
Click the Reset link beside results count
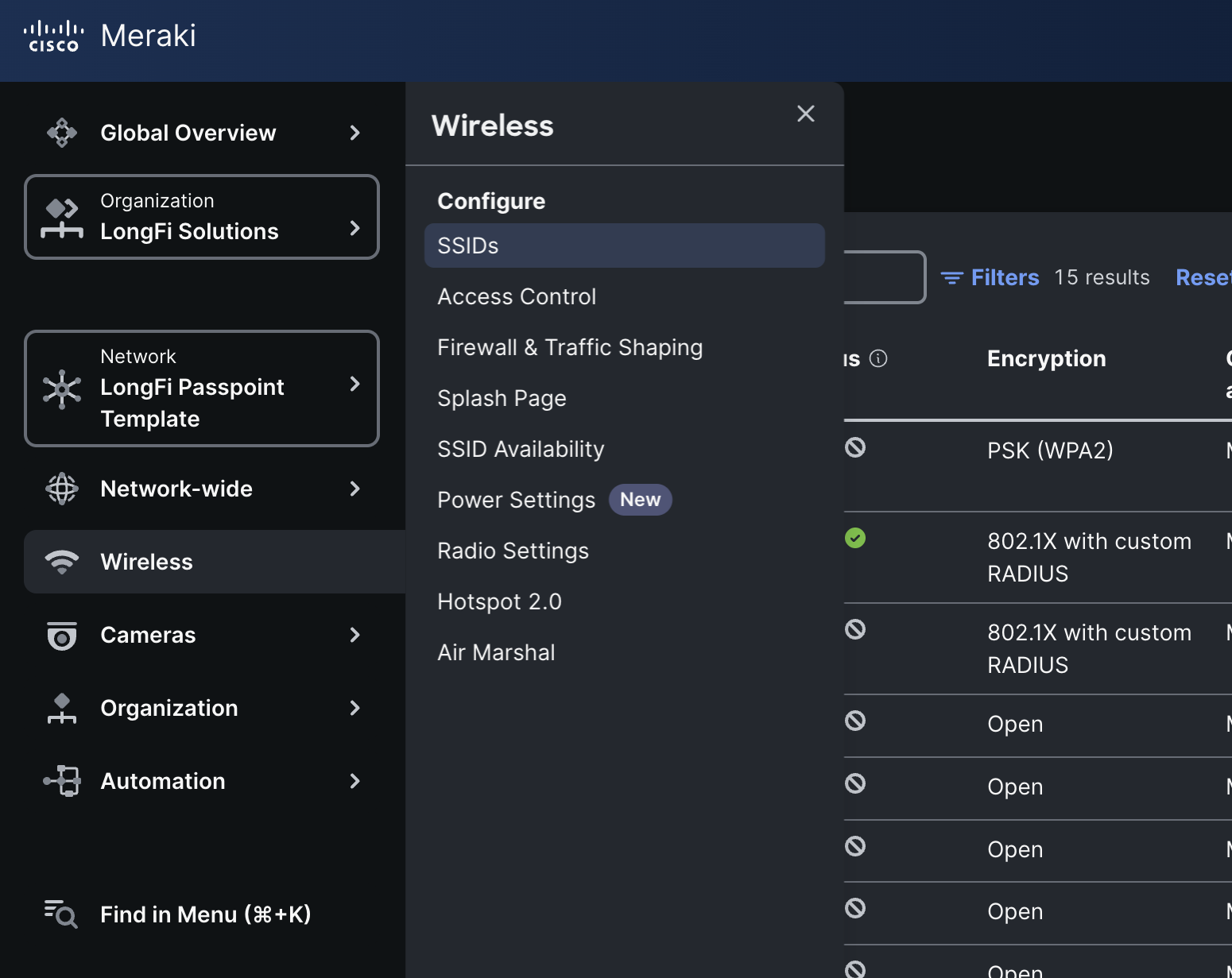(x=1203, y=277)
